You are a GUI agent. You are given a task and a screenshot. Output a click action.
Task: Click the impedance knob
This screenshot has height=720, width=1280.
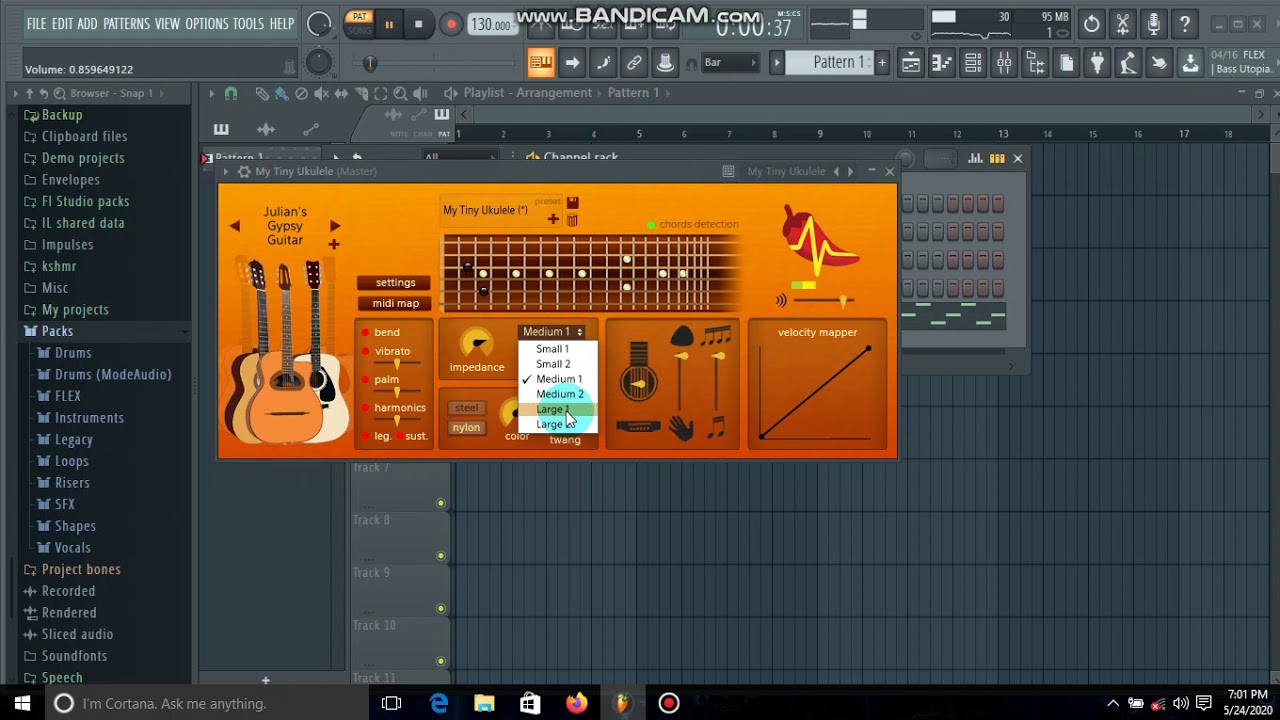[x=477, y=343]
